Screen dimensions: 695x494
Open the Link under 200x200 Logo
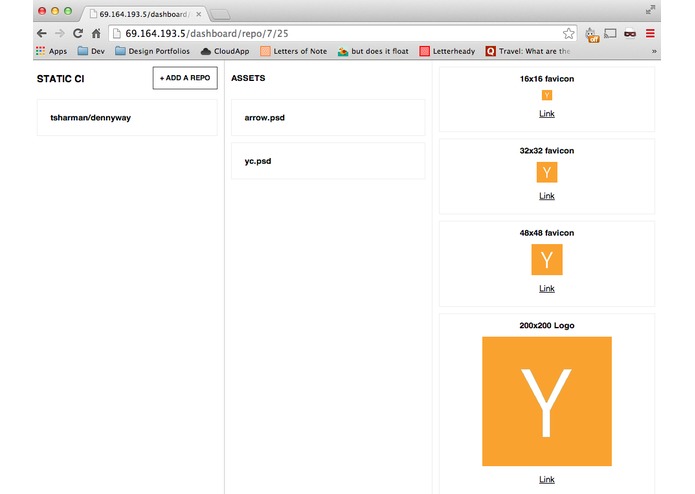[547, 479]
